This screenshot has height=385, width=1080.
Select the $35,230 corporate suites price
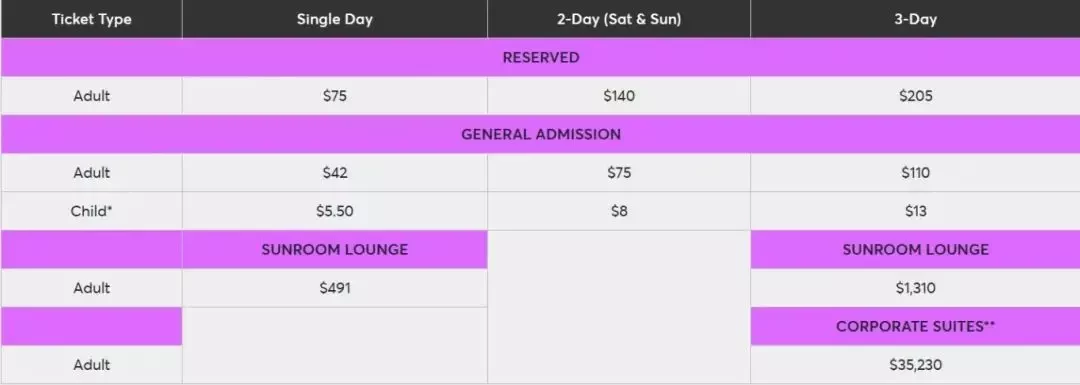pyautogui.click(x=915, y=364)
